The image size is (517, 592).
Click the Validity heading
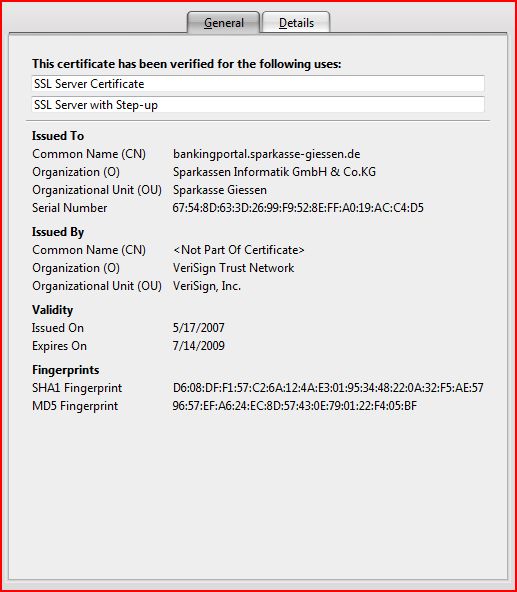coord(52,310)
